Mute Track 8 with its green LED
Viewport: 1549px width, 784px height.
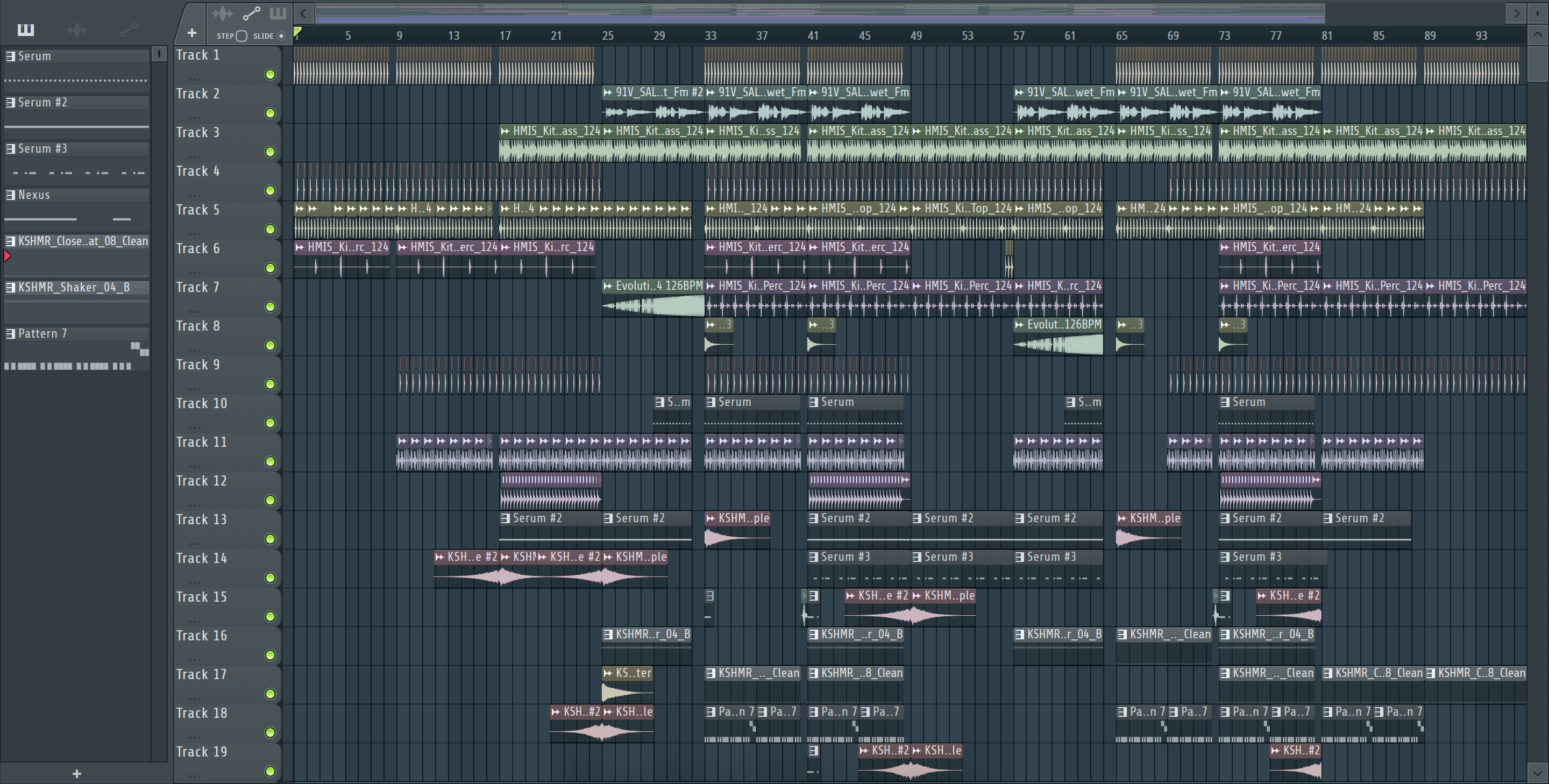[271, 346]
